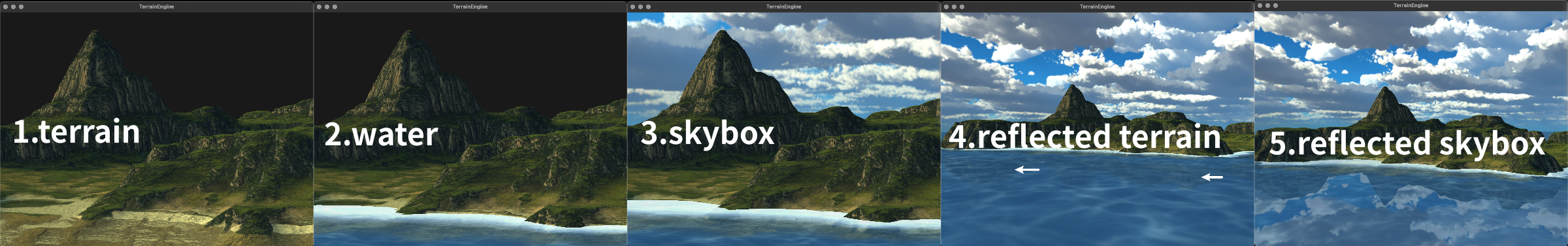Click the "2.water" caption text

(x=381, y=135)
